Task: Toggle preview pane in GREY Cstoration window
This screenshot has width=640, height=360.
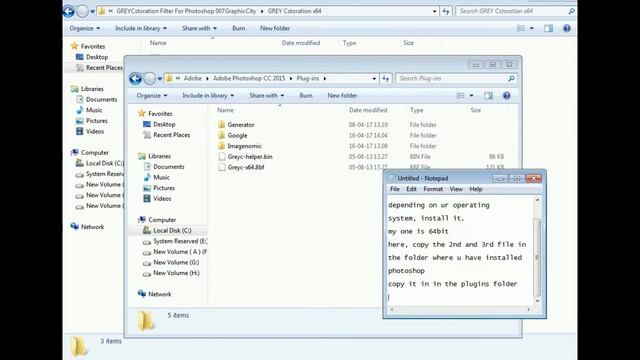Action: coord(549,28)
